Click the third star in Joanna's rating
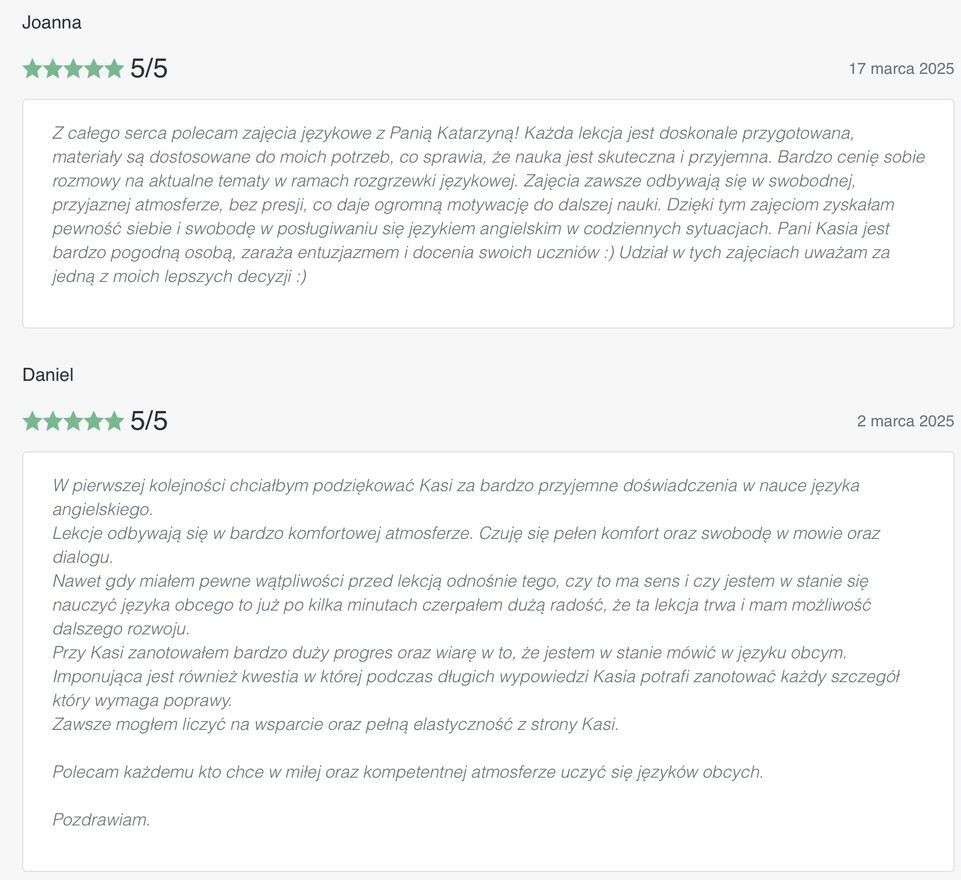 click(x=73, y=69)
